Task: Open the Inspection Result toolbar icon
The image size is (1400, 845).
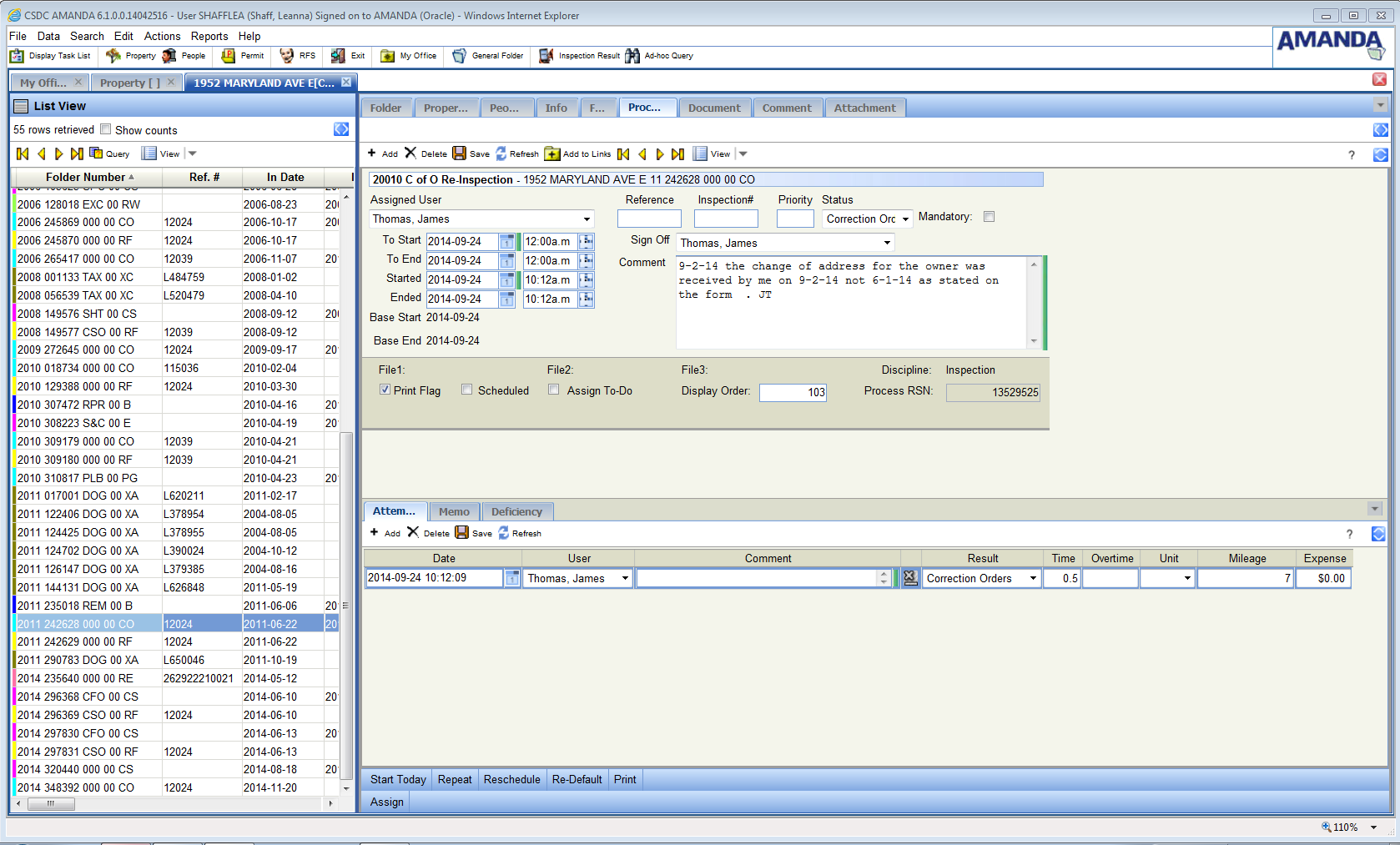Action: (x=546, y=56)
